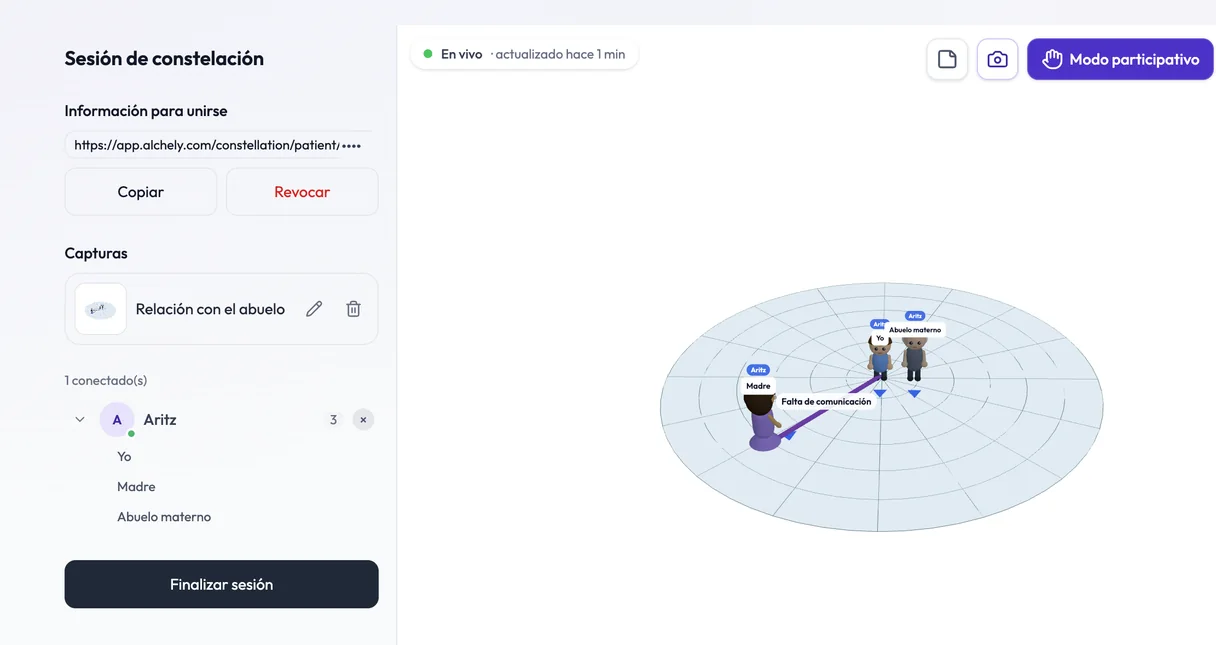Screen dimensions: 1216x645
Task: Delete the 'Relación con el abuelo' capture
Action: [x=353, y=309]
